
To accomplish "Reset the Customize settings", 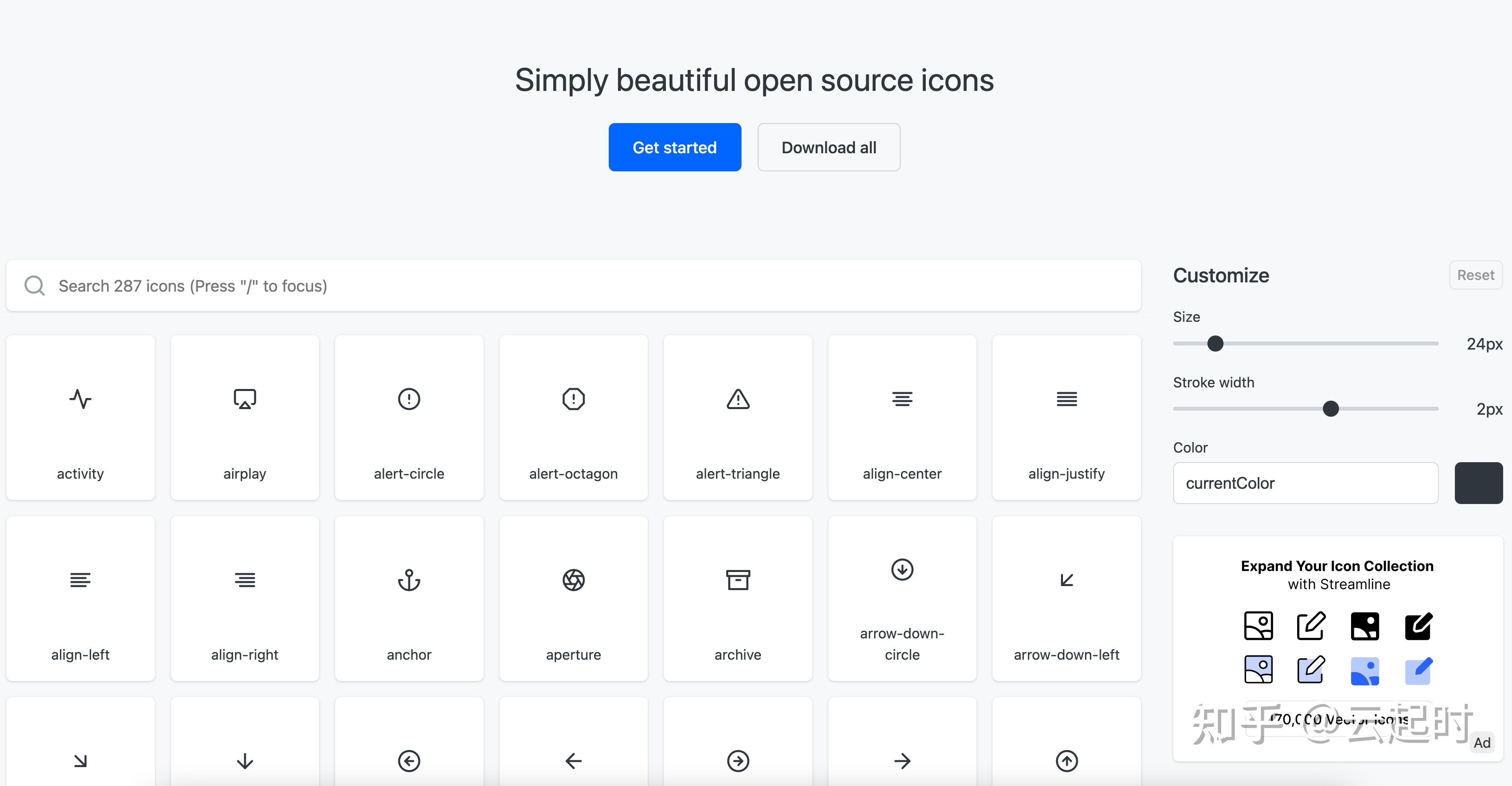I will [1475, 275].
